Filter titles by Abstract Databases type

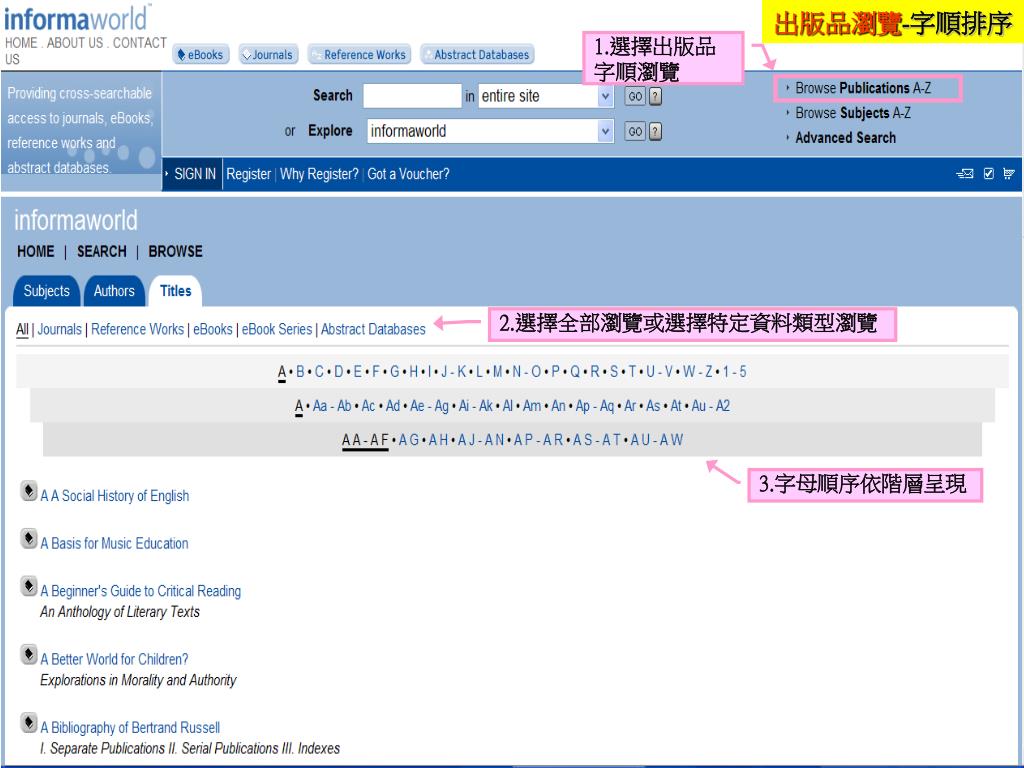point(373,329)
